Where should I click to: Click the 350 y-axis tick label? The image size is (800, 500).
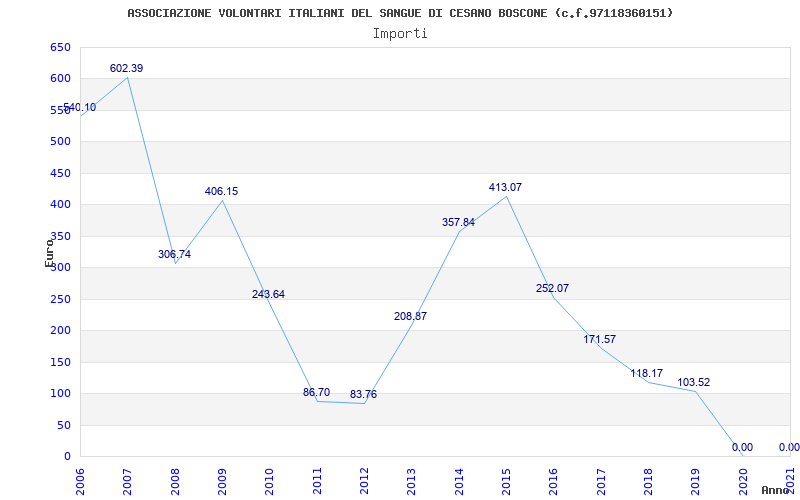(x=60, y=236)
